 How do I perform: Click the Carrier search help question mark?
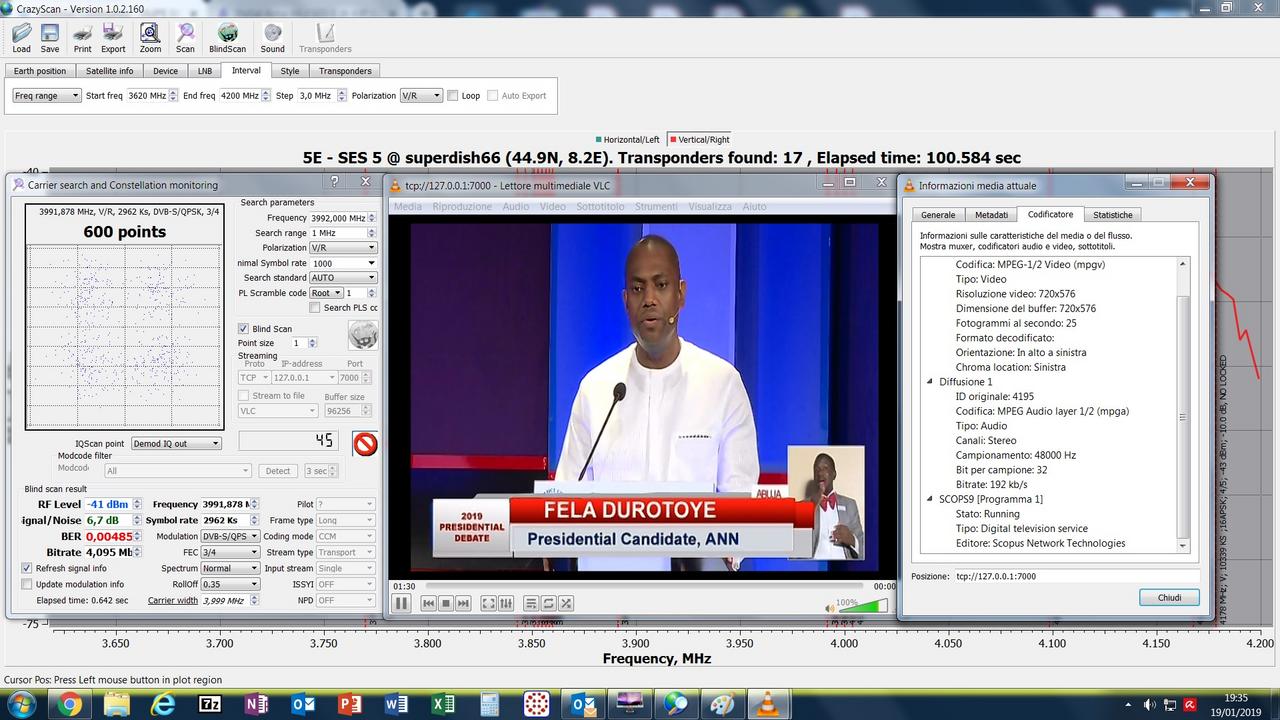[334, 182]
